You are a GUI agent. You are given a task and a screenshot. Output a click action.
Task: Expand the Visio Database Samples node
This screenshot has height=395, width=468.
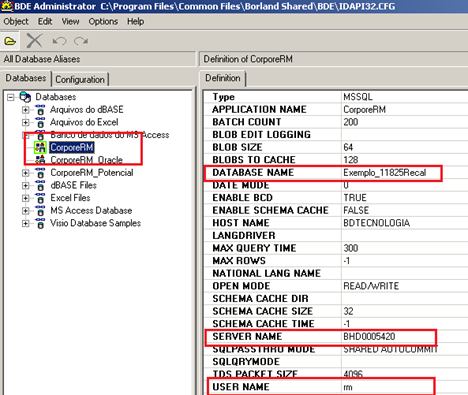pos(25,224)
